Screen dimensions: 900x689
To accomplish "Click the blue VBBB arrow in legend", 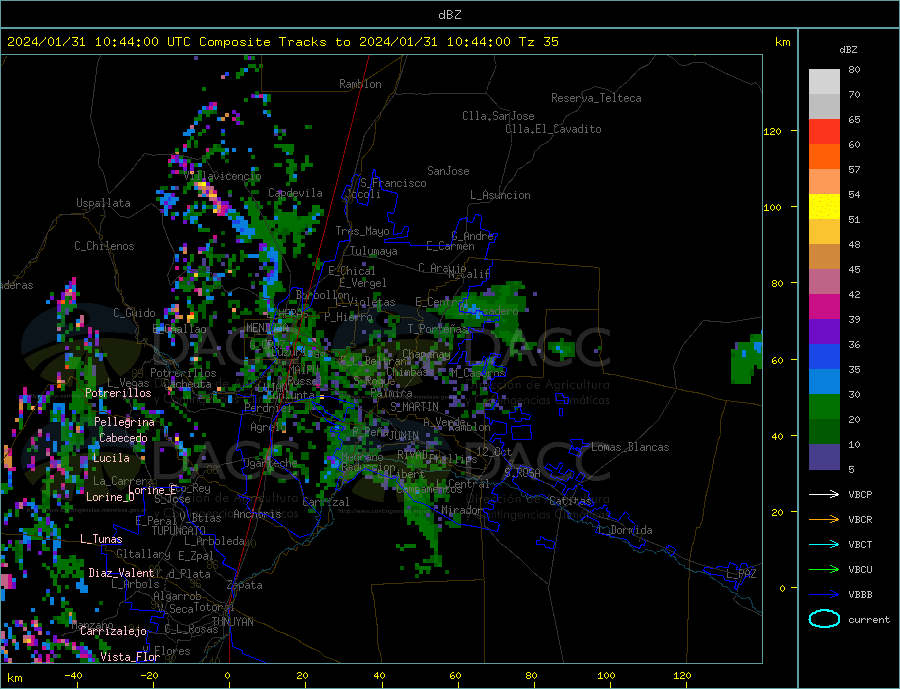I will (x=824, y=594).
